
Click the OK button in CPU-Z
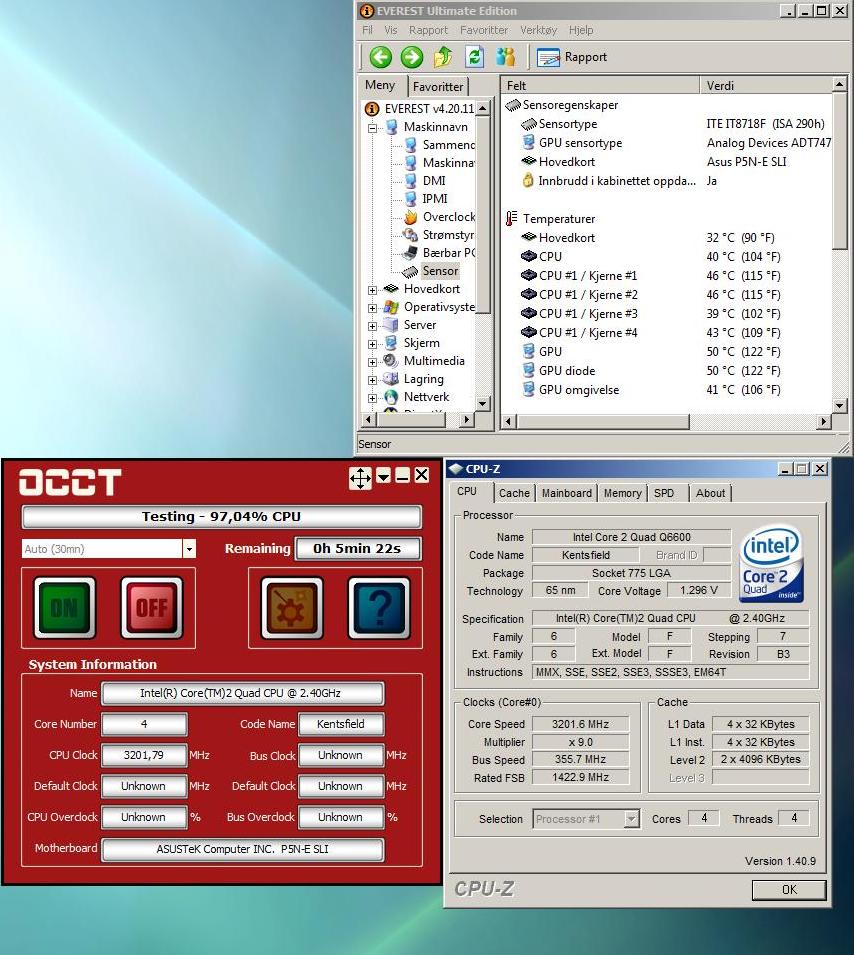click(x=789, y=890)
